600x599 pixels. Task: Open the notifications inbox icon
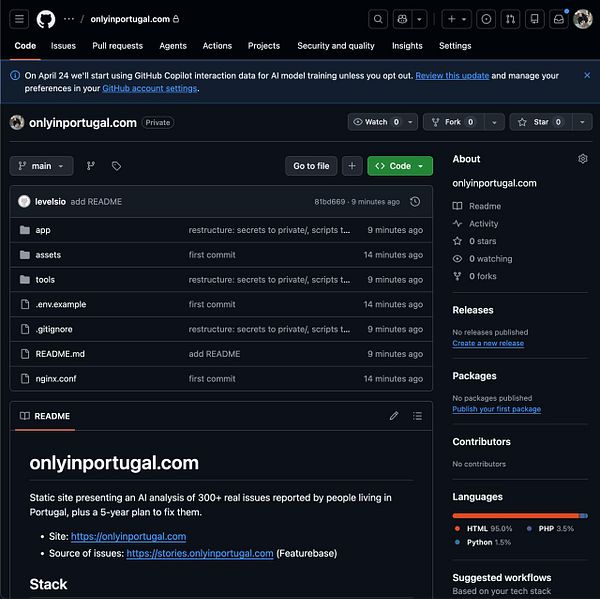coord(559,19)
